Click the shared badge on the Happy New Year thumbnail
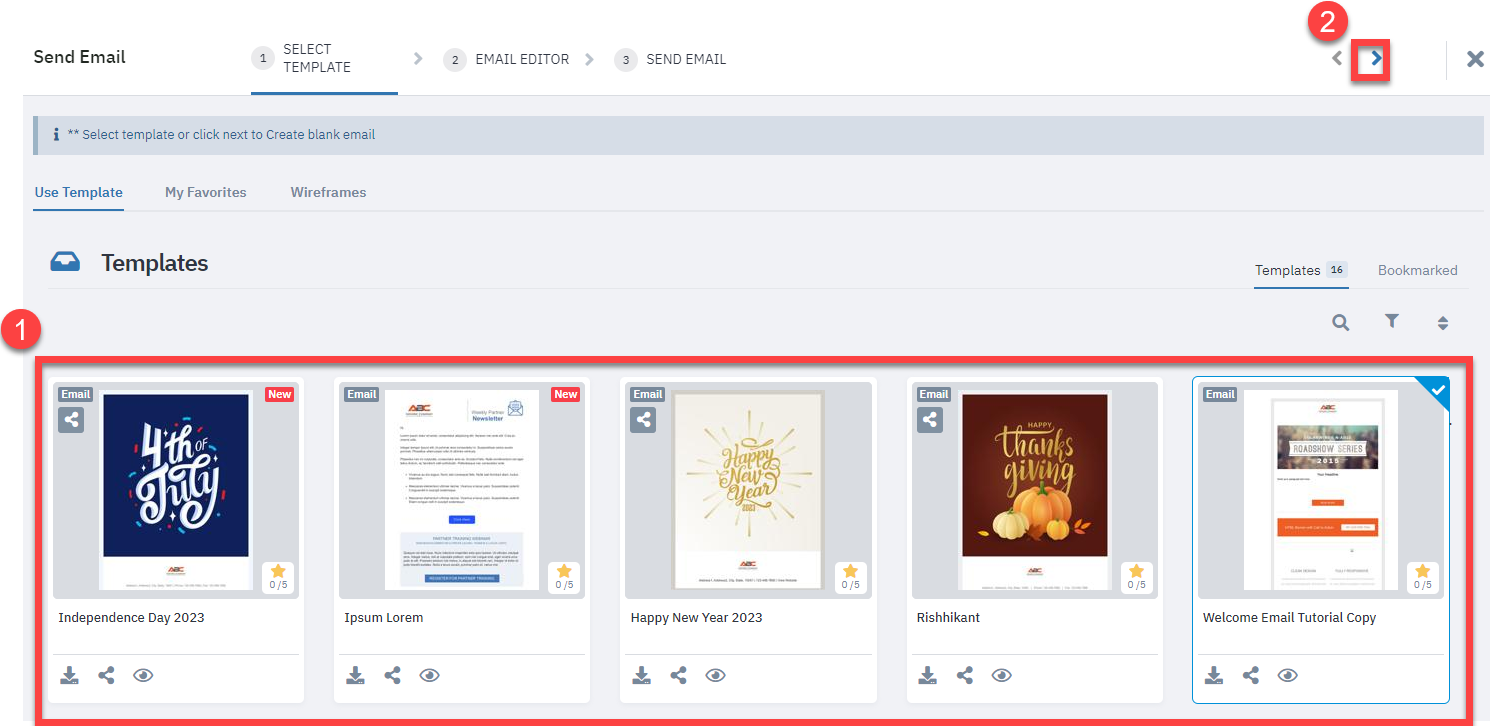This screenshot has height=726, width=1490. click(643, 420)
